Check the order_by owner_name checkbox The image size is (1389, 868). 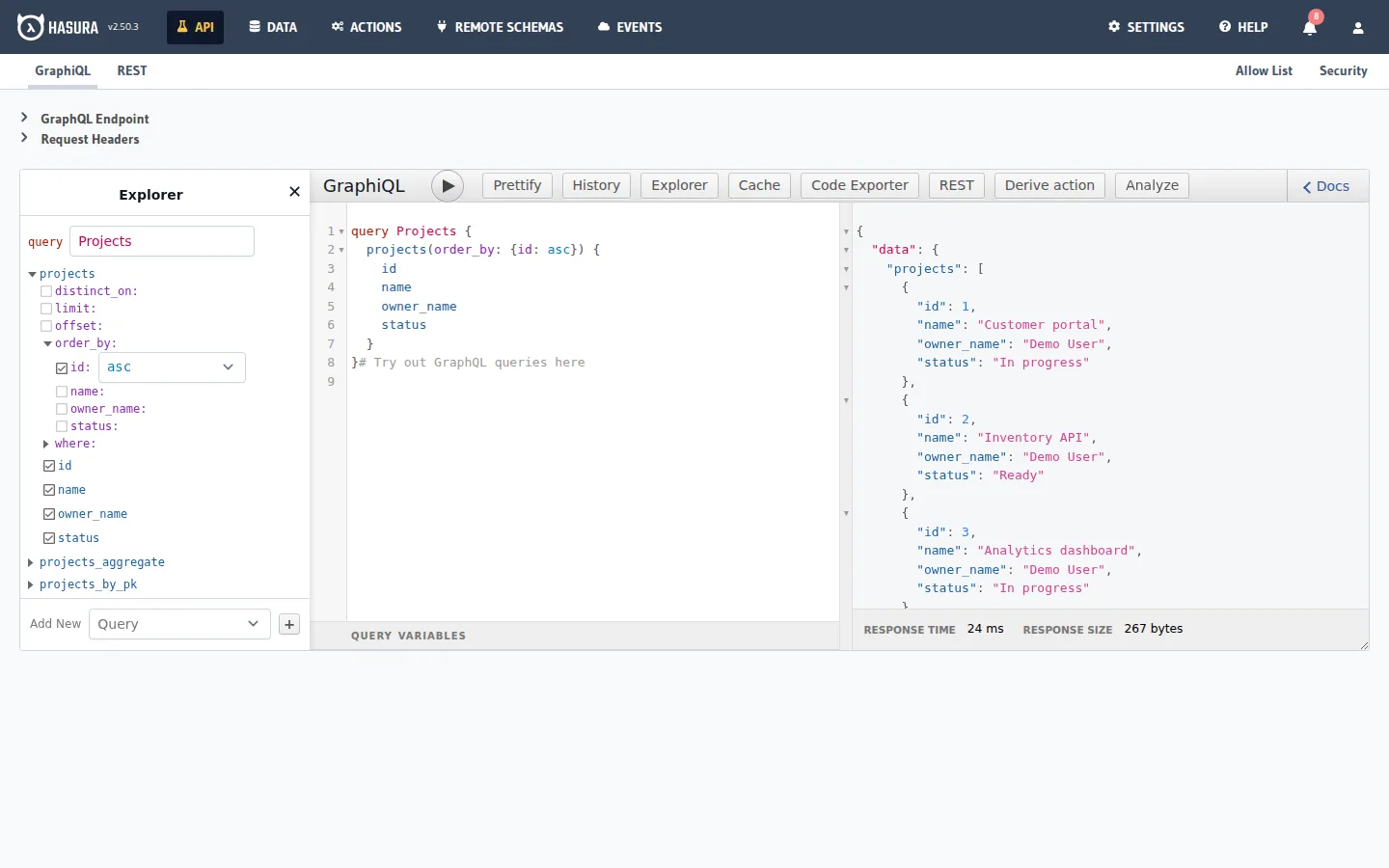coord(62,409)
